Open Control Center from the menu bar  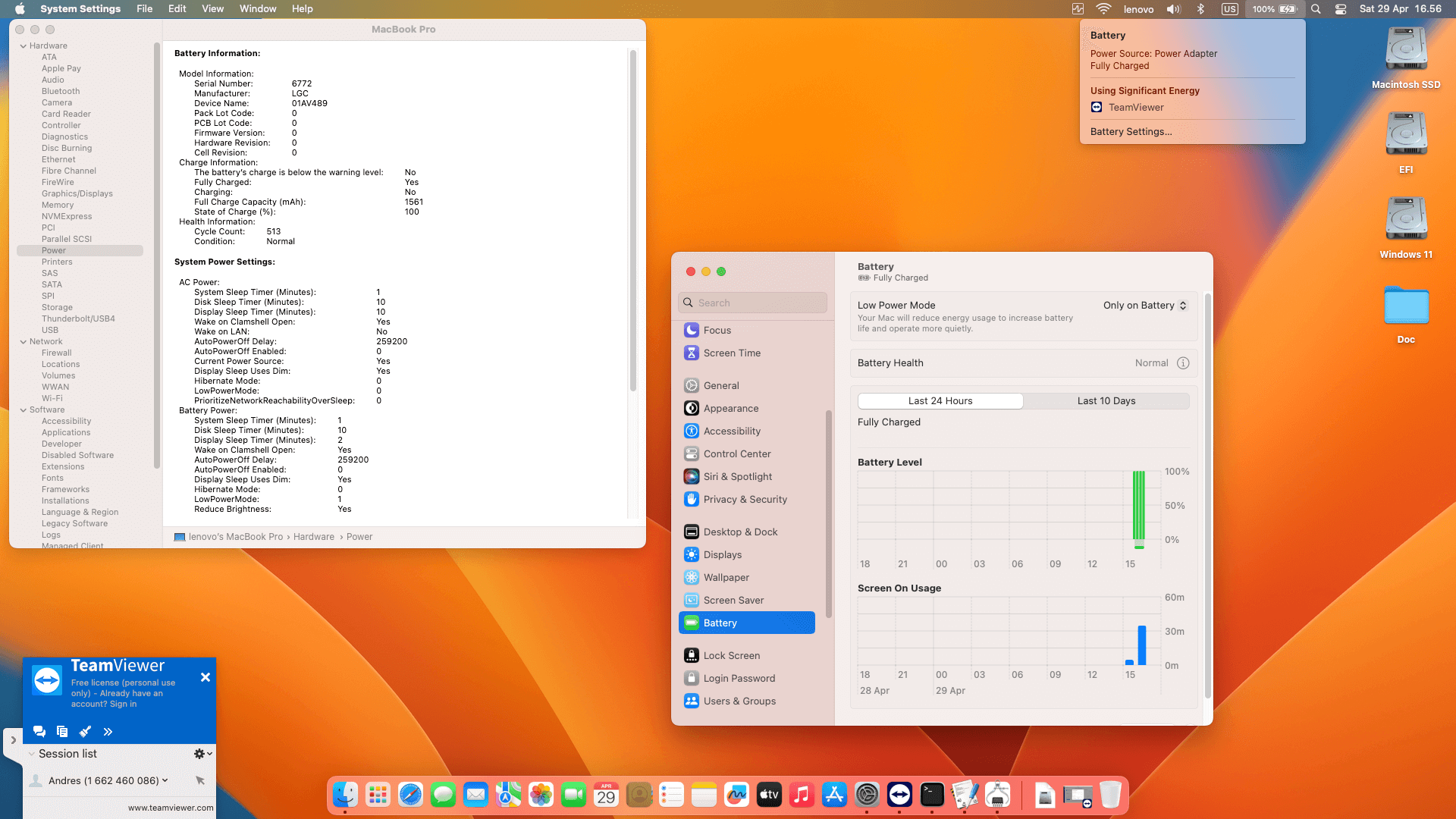coord(1341,9)
